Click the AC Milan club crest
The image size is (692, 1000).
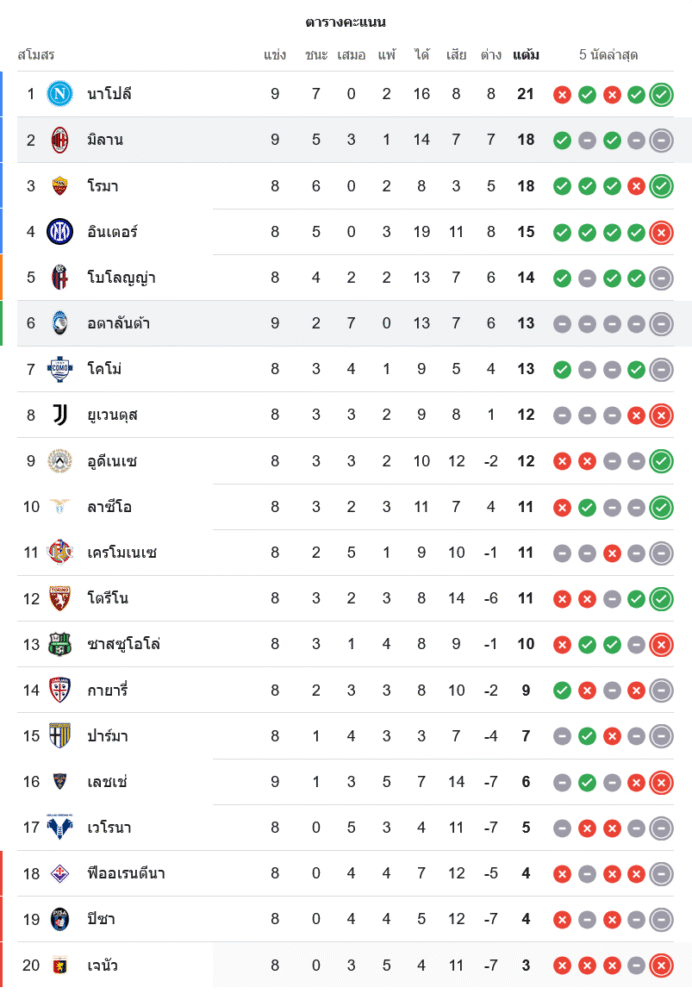tap(61, 140)
